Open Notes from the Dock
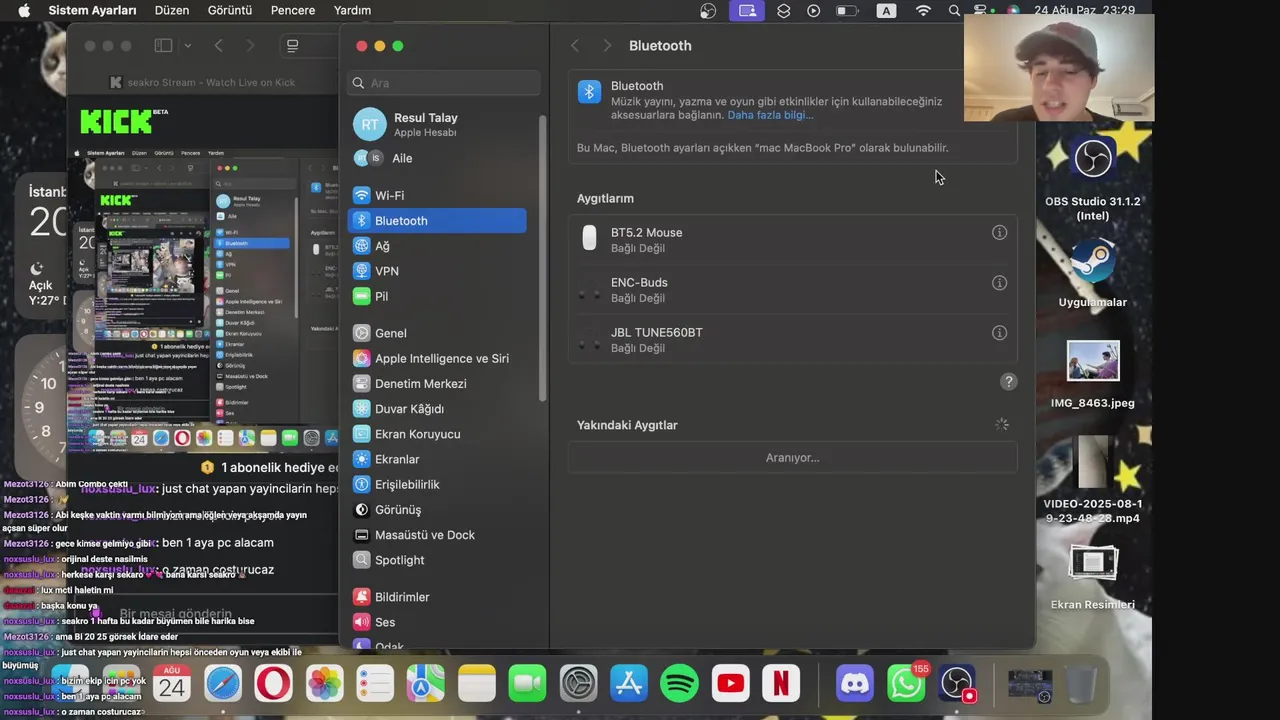 (x=477, y=684)
